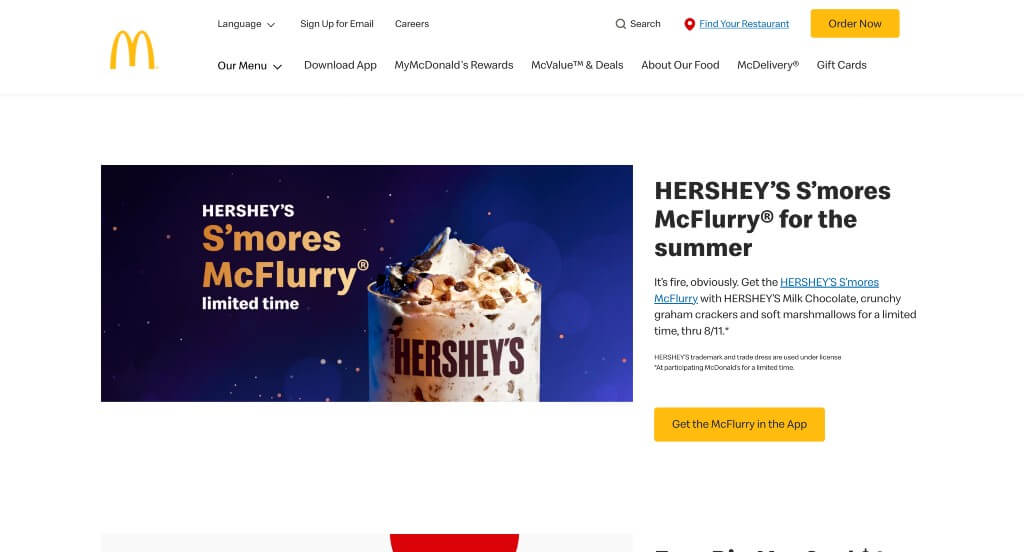Go to the Careers page
The height and width of the screenshot is (552, 1024).
click(x=412, y=24)
